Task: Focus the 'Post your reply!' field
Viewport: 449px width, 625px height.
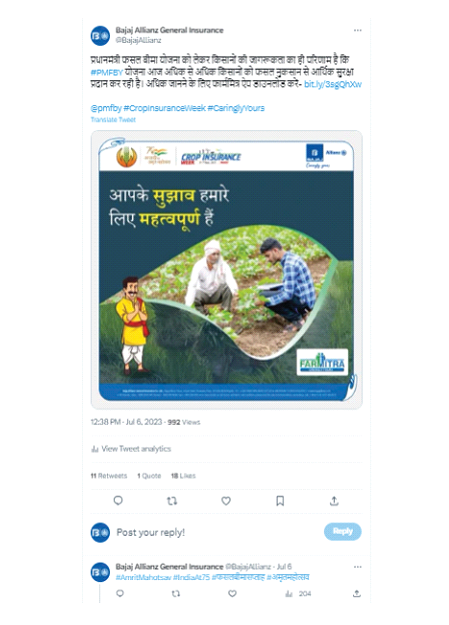Action: tap(217, 532)
